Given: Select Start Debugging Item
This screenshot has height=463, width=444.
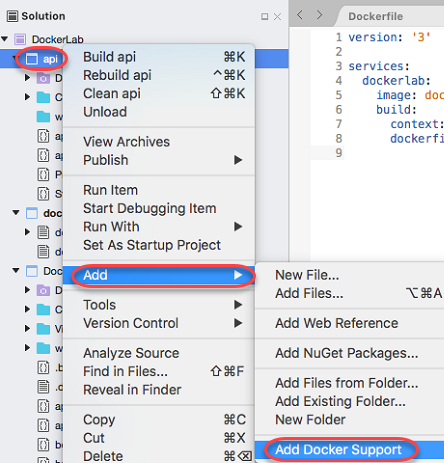Looking at the screenshot, I should (159, 209).
